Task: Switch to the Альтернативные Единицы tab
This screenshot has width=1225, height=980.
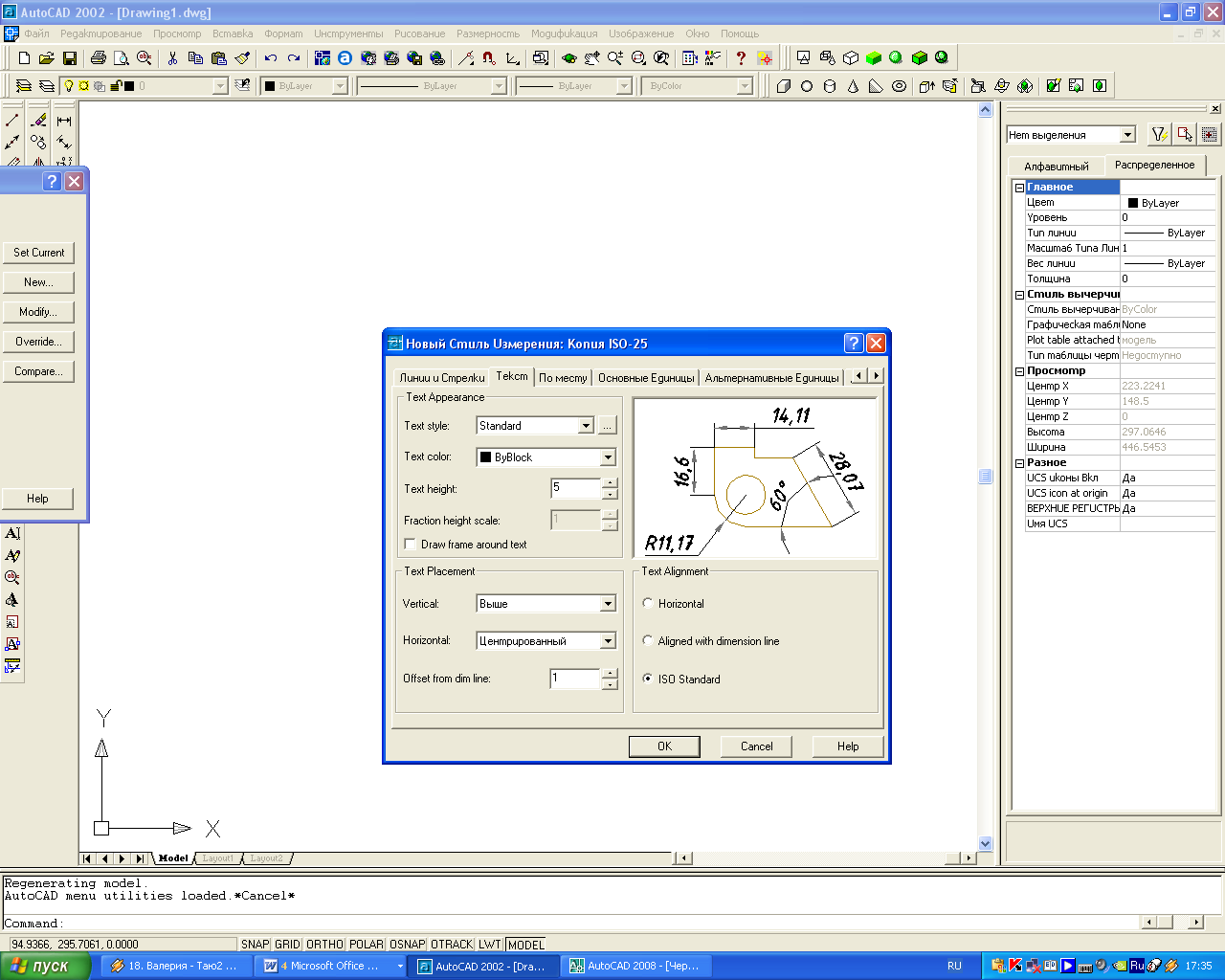Action: point(771,378)
